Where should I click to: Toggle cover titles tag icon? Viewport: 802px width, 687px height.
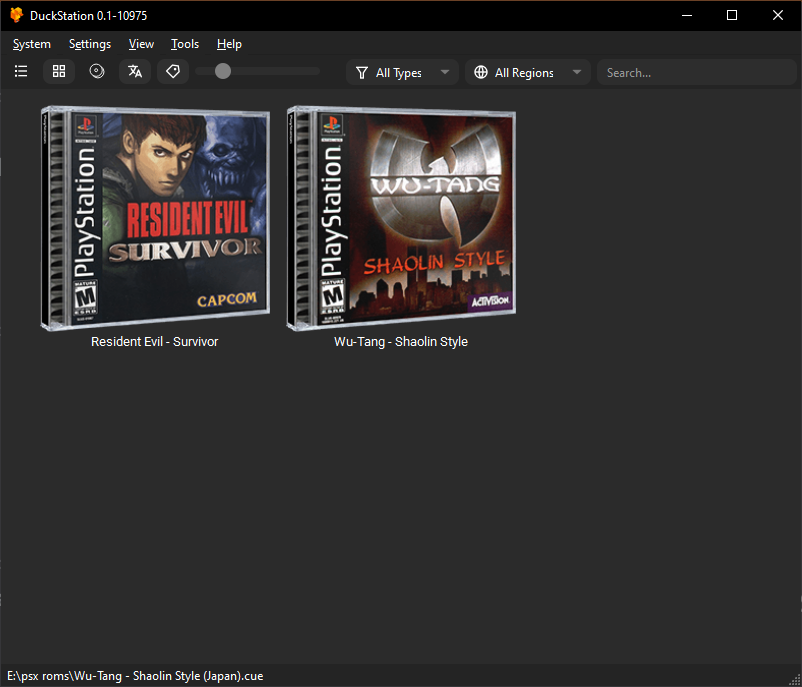click(173, 72)
